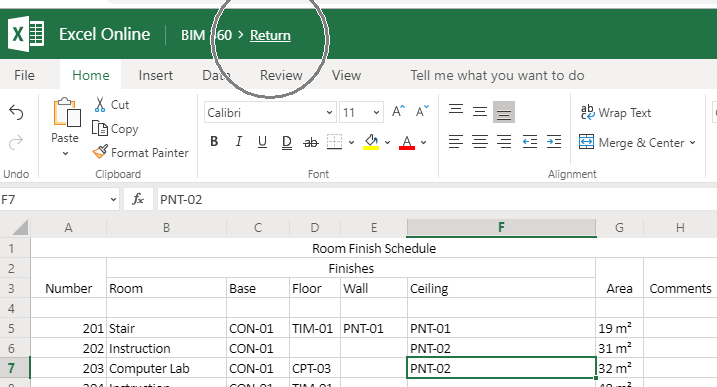This screenshot has height=387, width=717.
Task: Open font color dropdown arrow
Action: click(x=423, y=142)
